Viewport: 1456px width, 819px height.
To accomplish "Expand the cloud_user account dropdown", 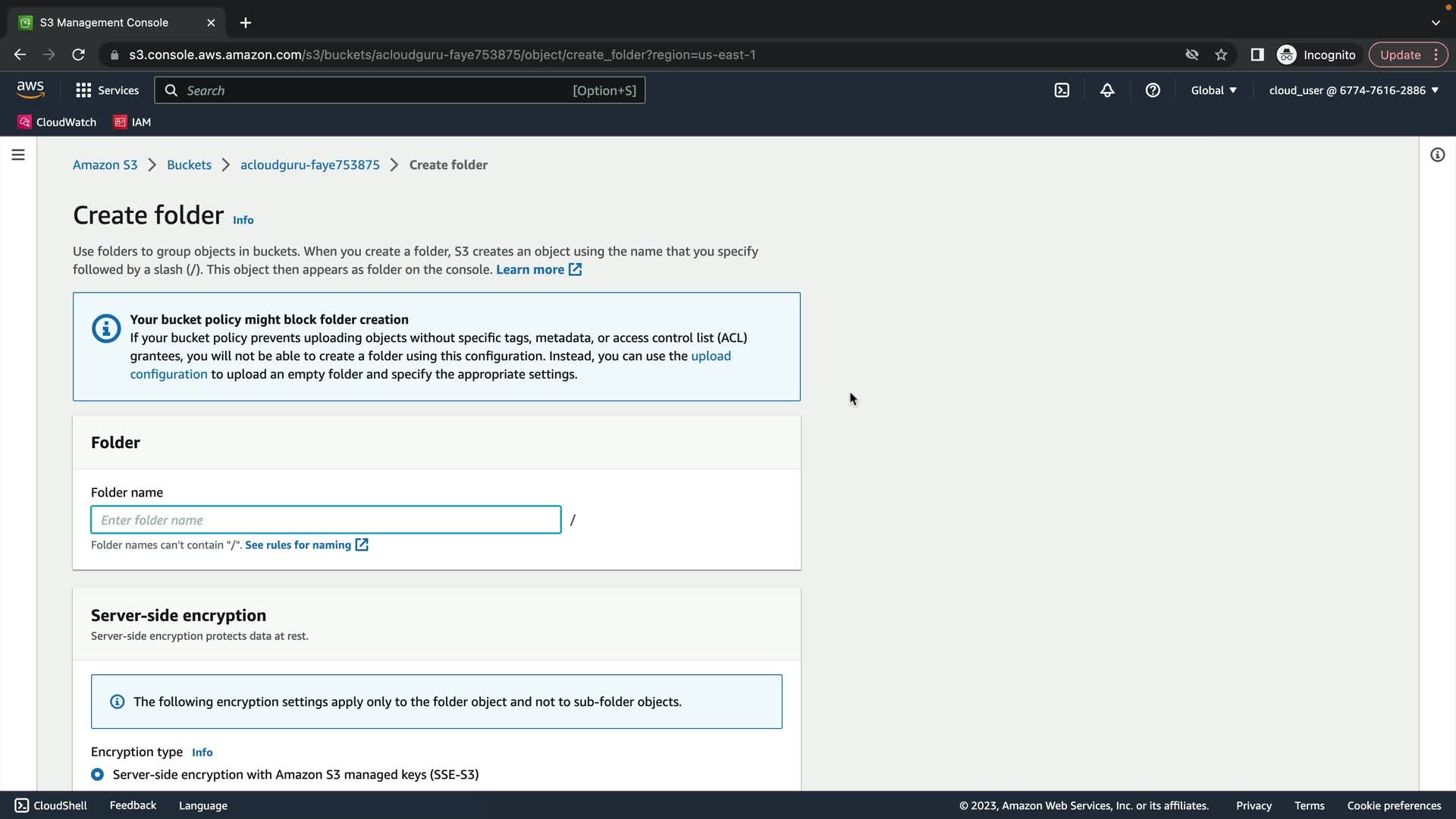I will pyautogui.click(x=1354, y=90).
